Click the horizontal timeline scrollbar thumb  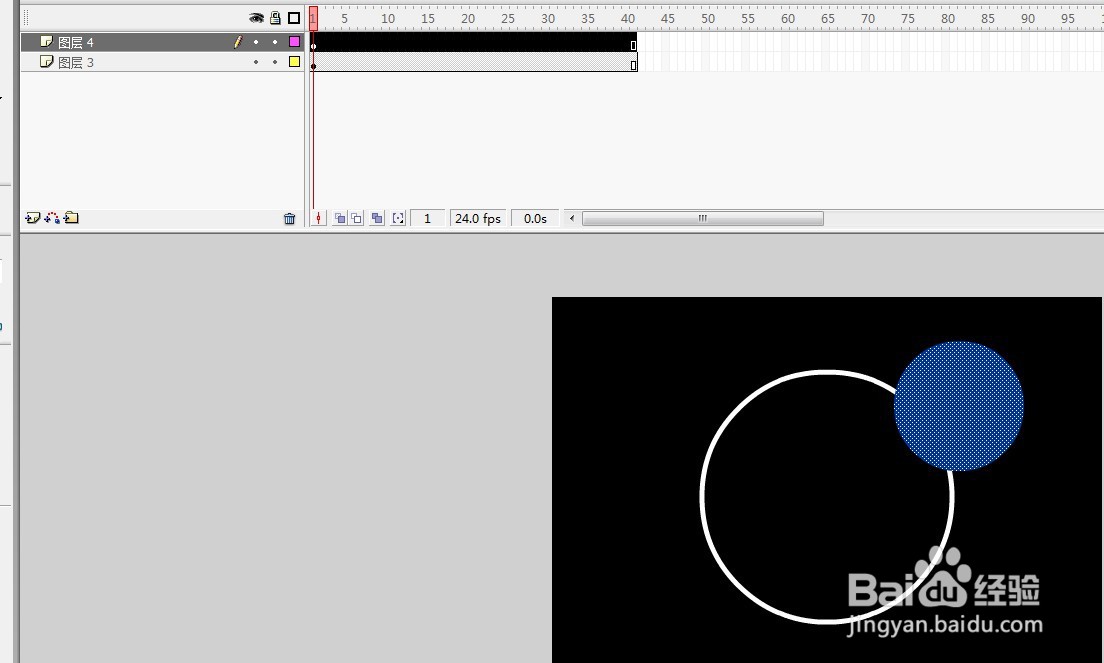703,219
